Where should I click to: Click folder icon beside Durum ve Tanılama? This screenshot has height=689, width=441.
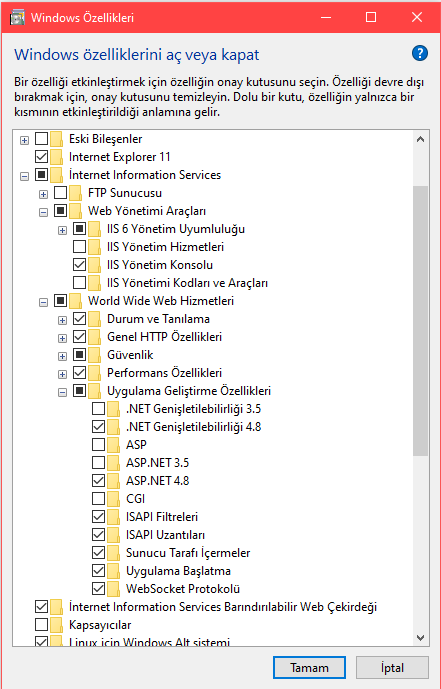click(x=94, y=319)
